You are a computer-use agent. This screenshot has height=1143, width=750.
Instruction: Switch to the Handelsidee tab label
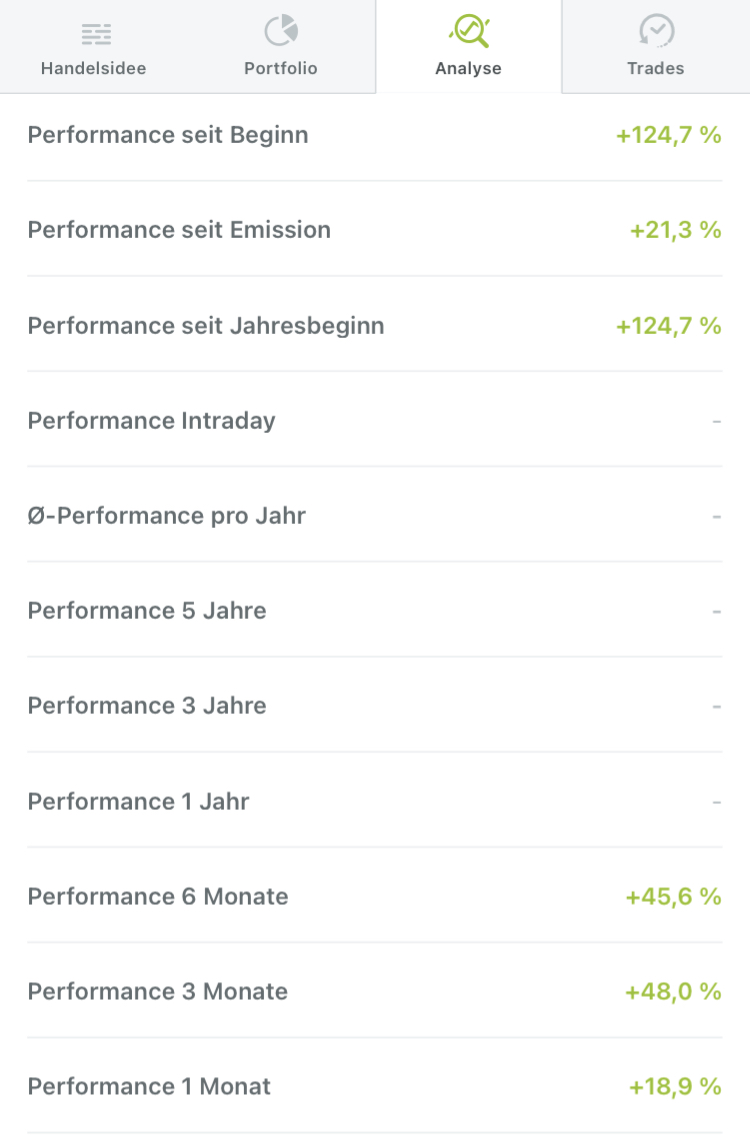click(93, 69)
